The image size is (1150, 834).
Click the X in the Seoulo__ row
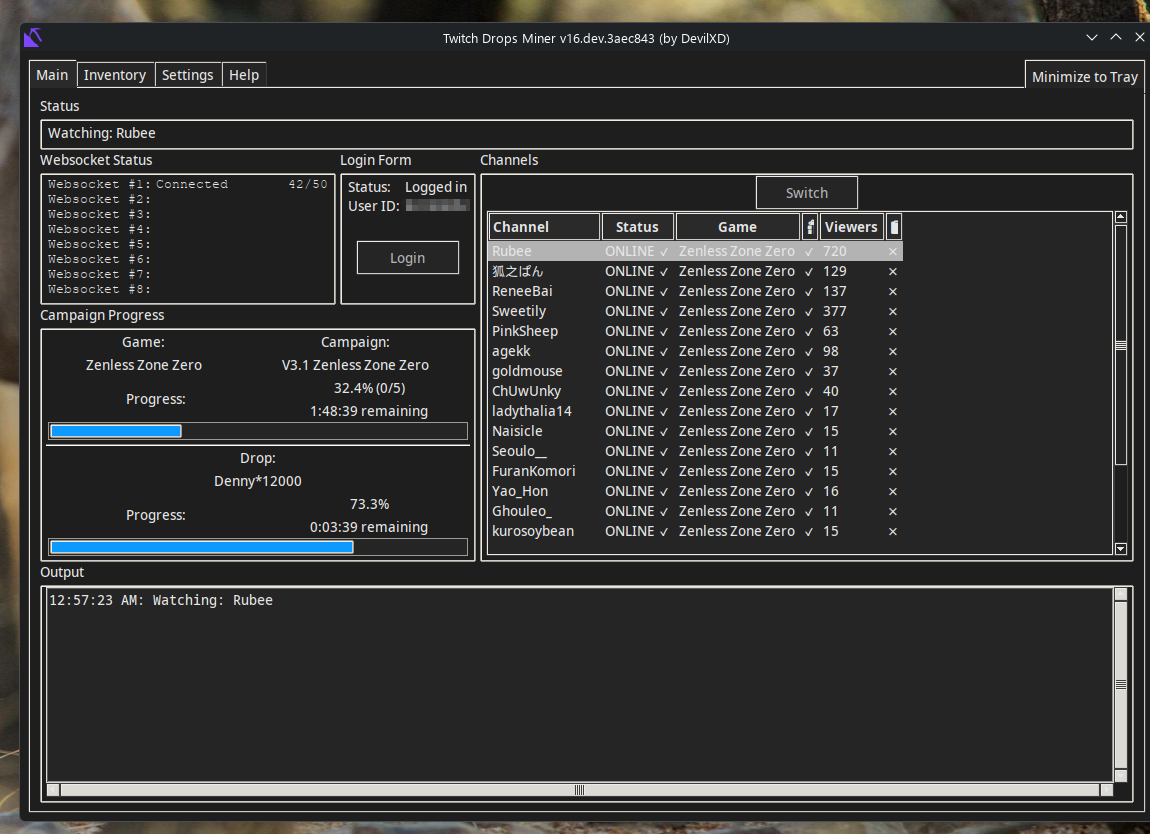[893, 452]
